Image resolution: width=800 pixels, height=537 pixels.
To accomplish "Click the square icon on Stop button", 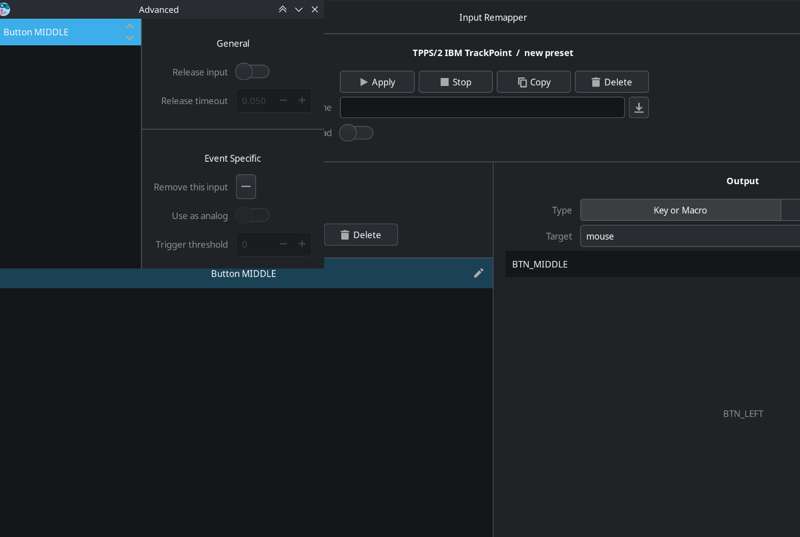I will coord(444,82).
